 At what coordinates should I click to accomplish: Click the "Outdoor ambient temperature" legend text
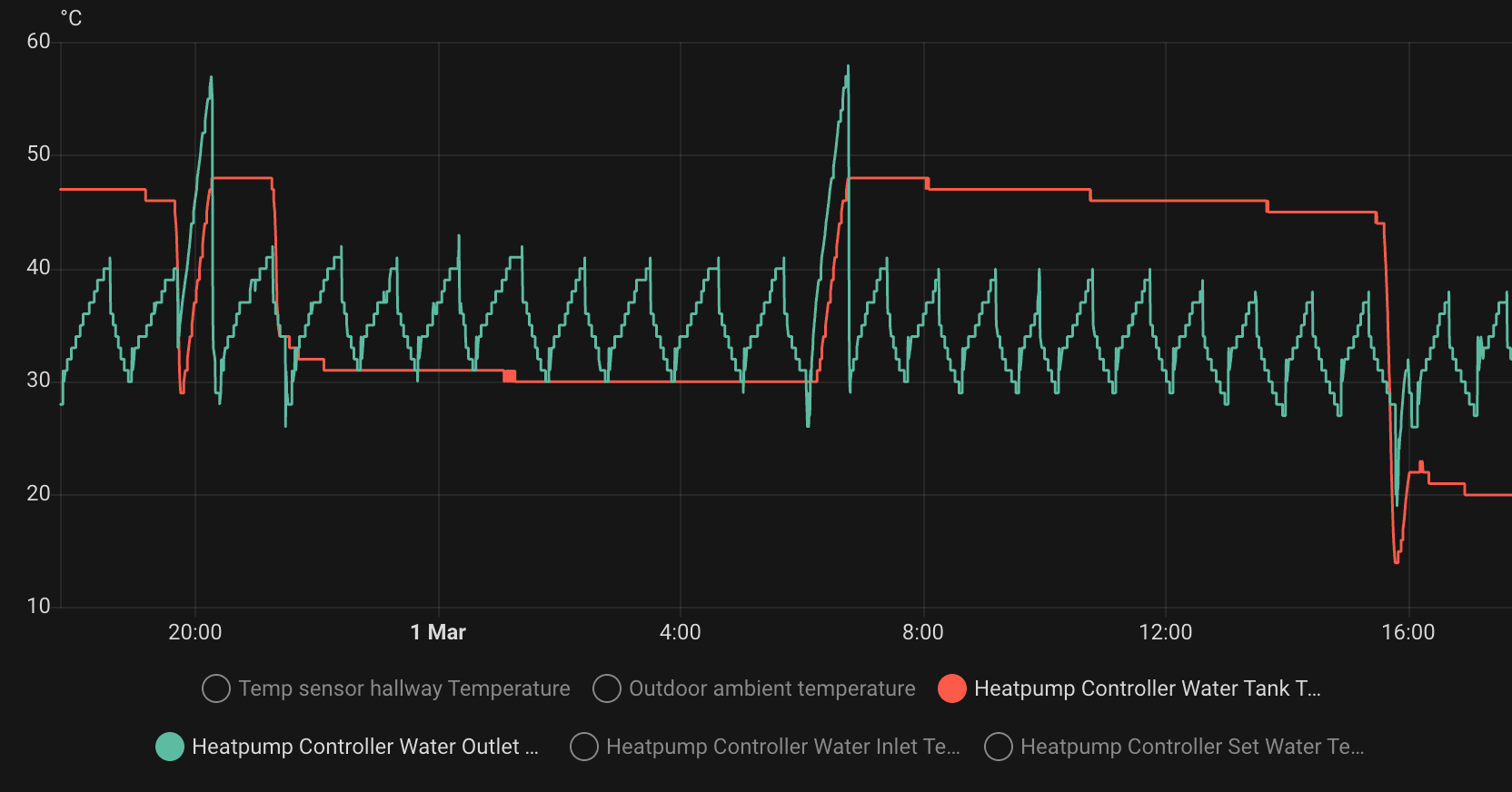click(771, 688)
